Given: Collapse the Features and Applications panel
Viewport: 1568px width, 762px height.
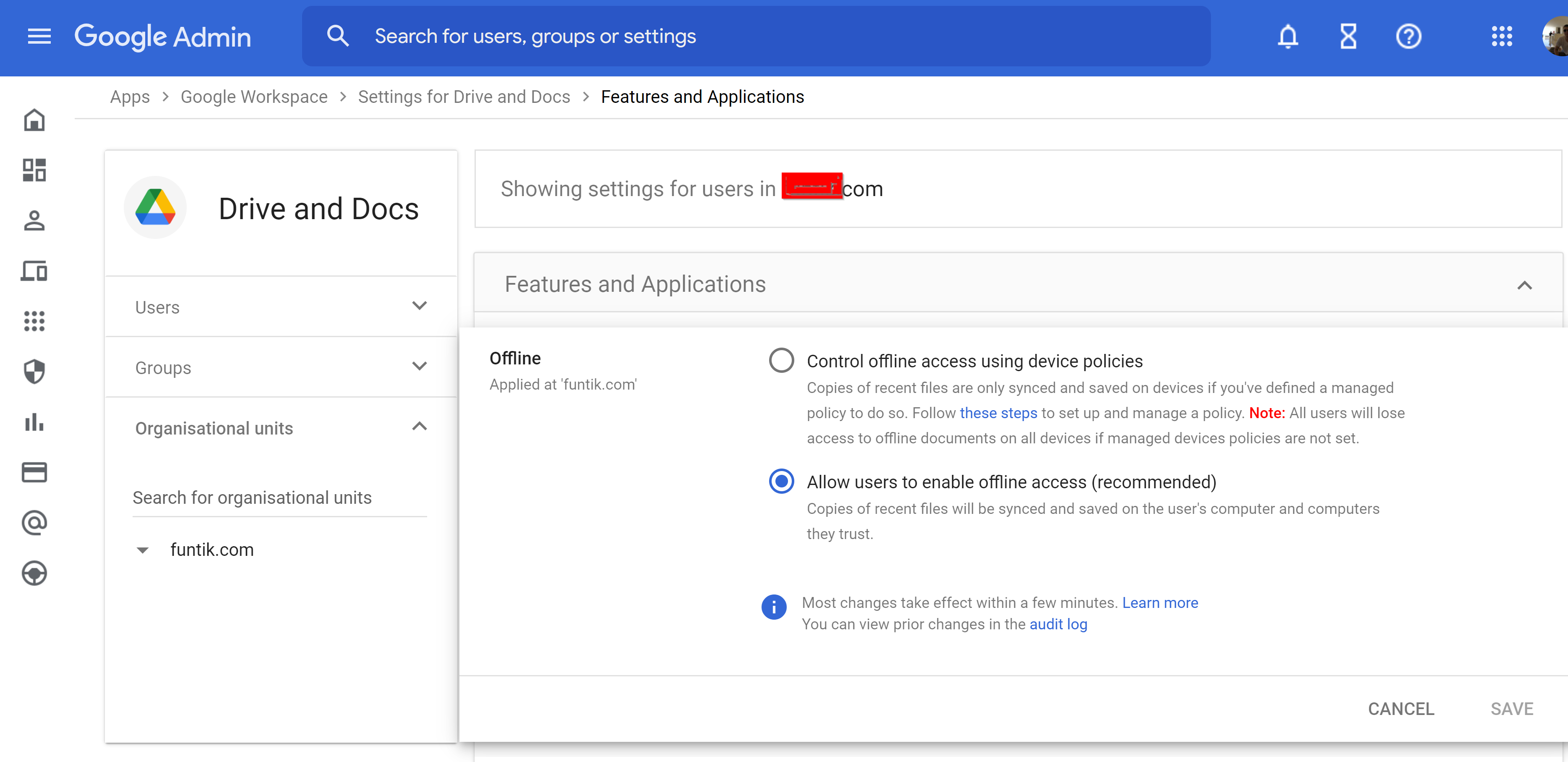Looking at the screenshot, I should (1524, 285).
